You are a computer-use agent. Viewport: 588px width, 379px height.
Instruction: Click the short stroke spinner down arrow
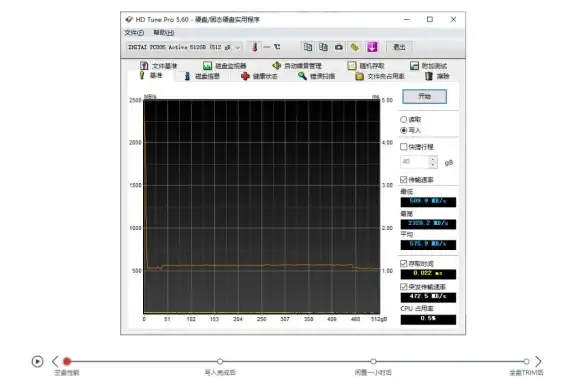pos(433,165)
